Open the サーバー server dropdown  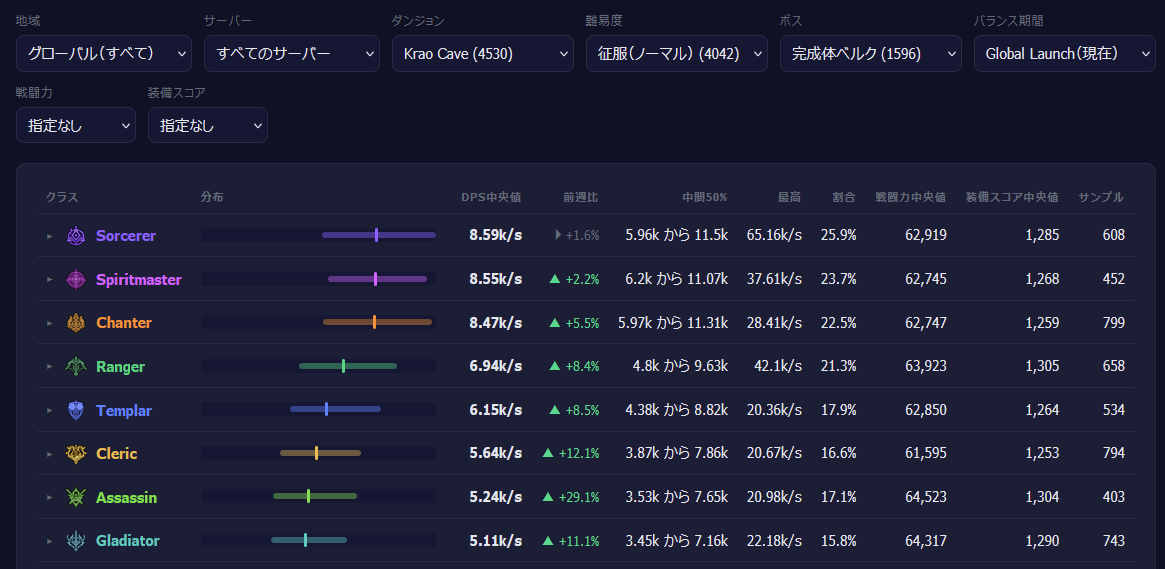click(292, 53)
